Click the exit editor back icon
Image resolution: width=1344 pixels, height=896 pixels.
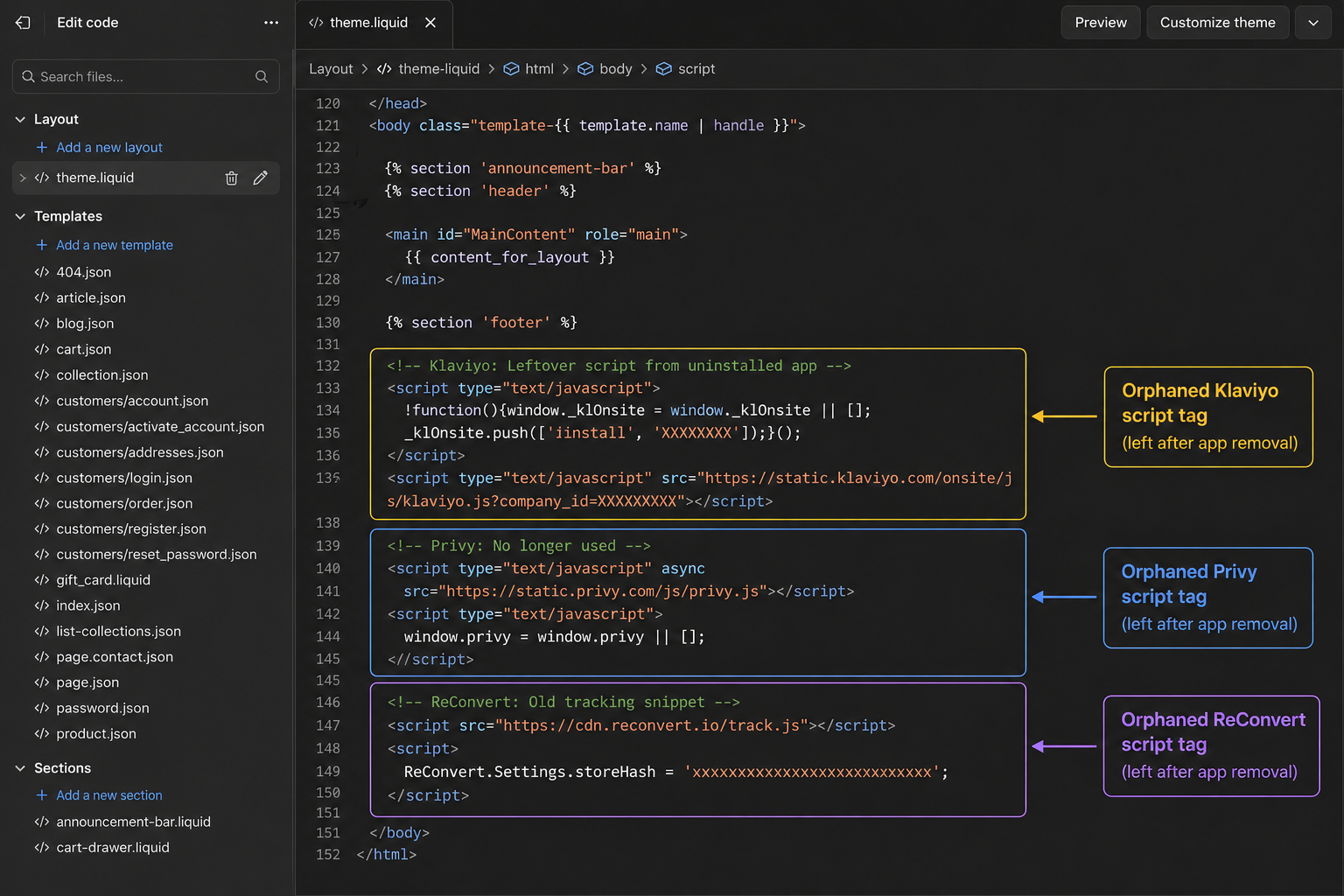[24, 23]
